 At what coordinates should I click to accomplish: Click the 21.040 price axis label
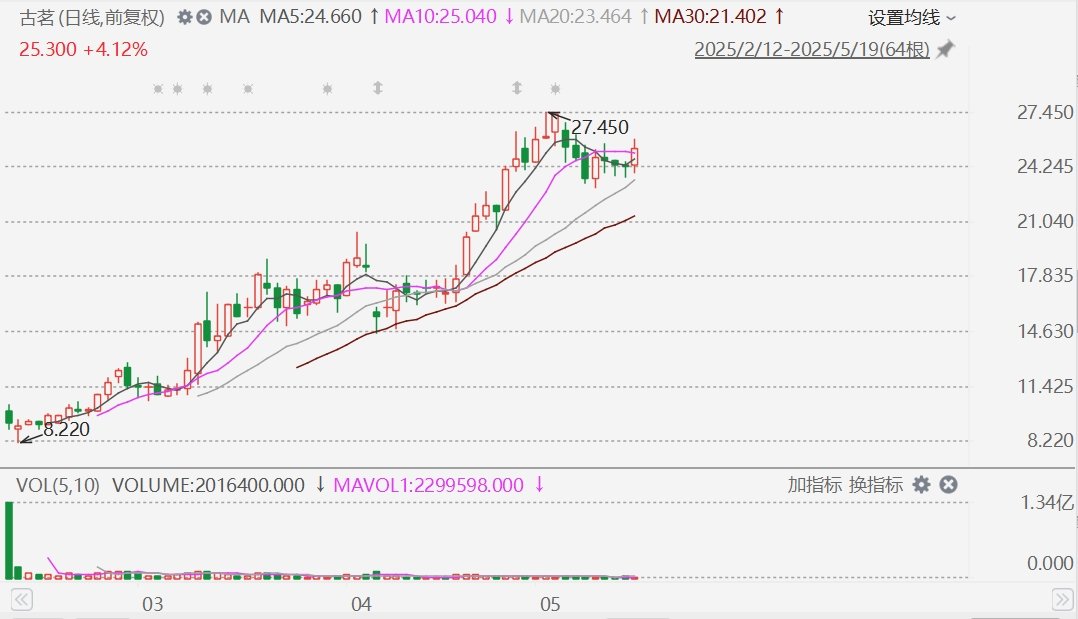(1045, 221)
